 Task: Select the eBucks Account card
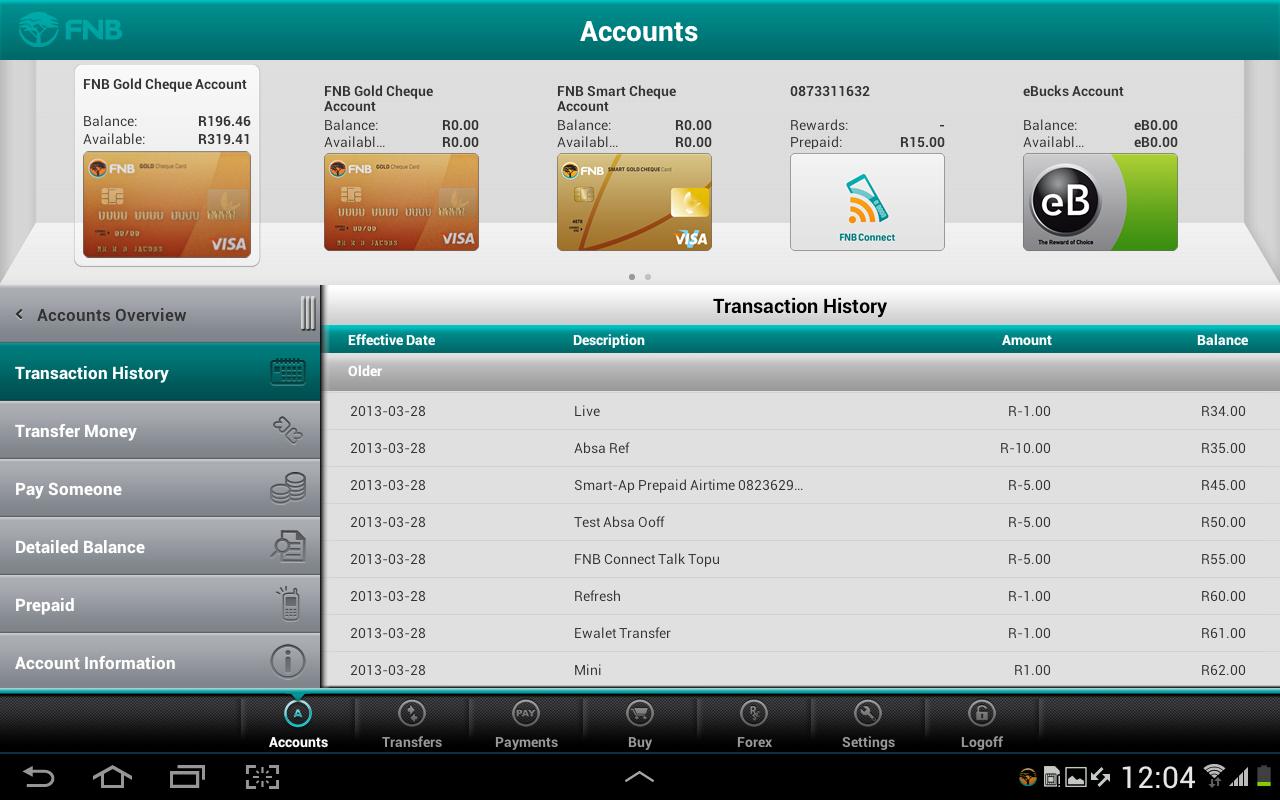coord(1100,166)
